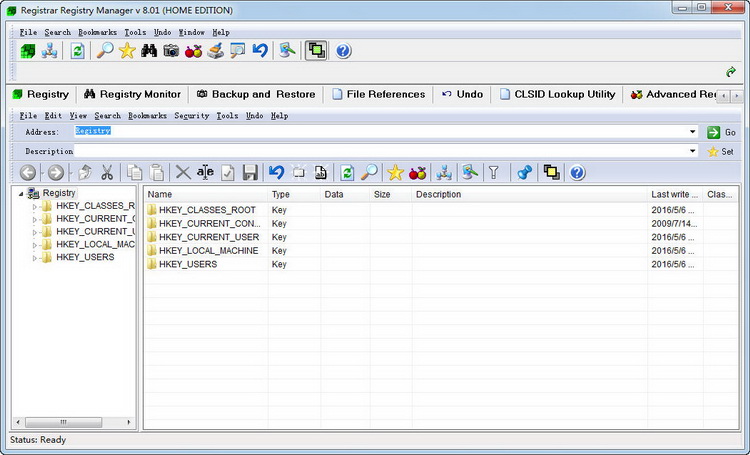Screen dimensions: 750x455
Task: Click the brush cleanup icon in top toolbar
Action: [216, 51]
